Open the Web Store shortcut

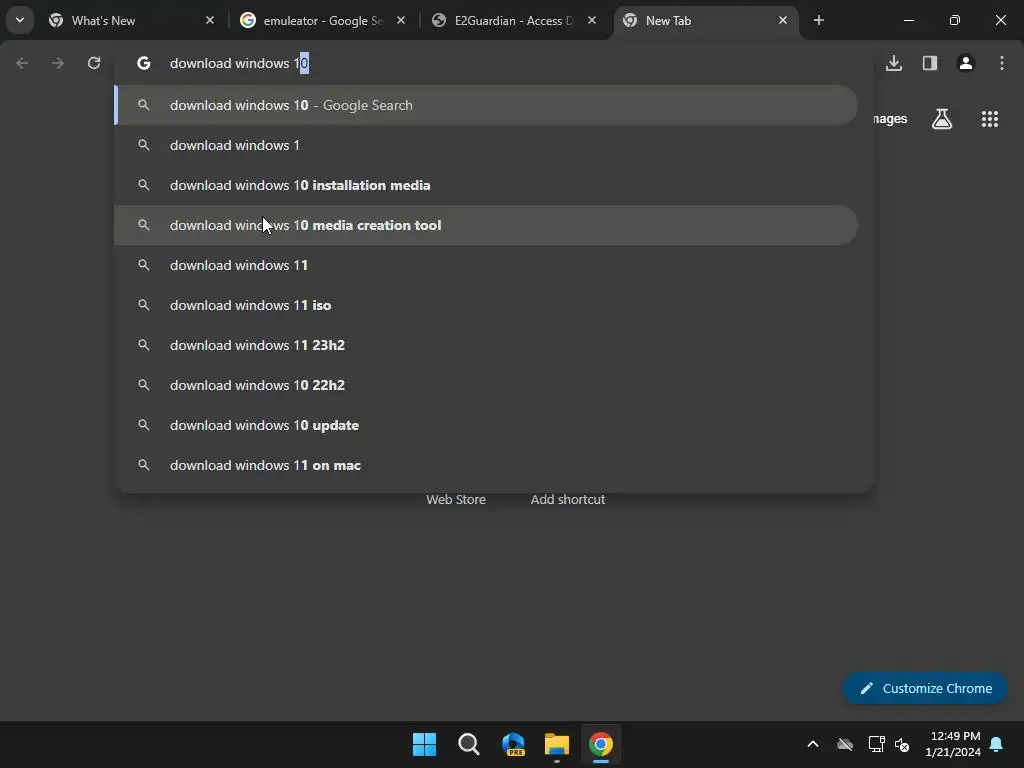point(456,500)
